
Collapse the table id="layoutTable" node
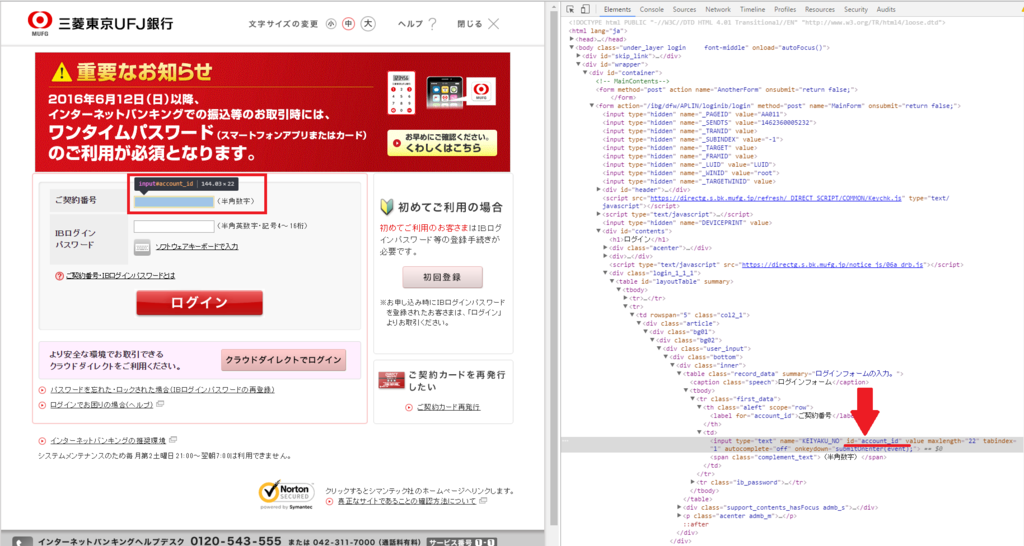[x=613, y=281]
